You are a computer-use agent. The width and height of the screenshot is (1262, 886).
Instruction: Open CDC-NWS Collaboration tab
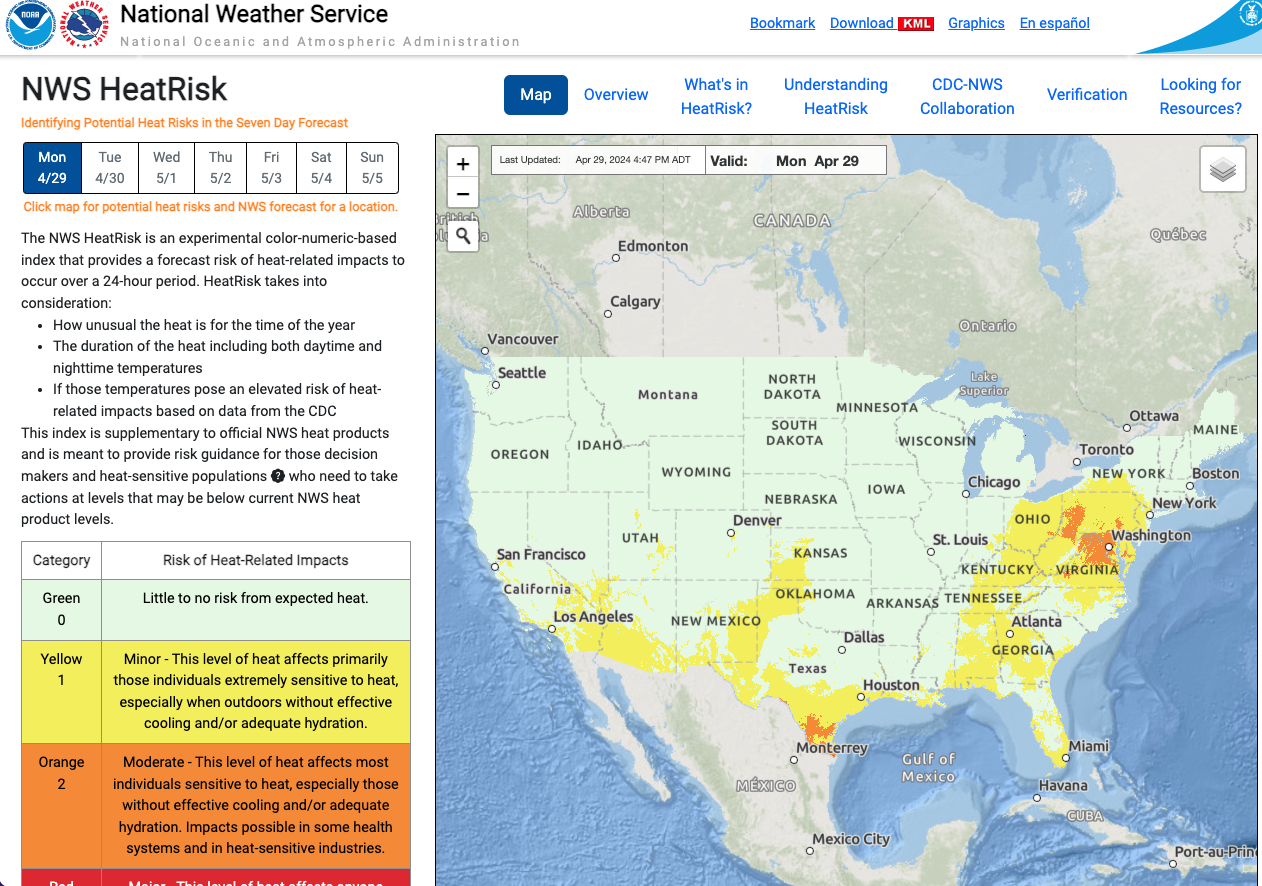coord(967,96)
